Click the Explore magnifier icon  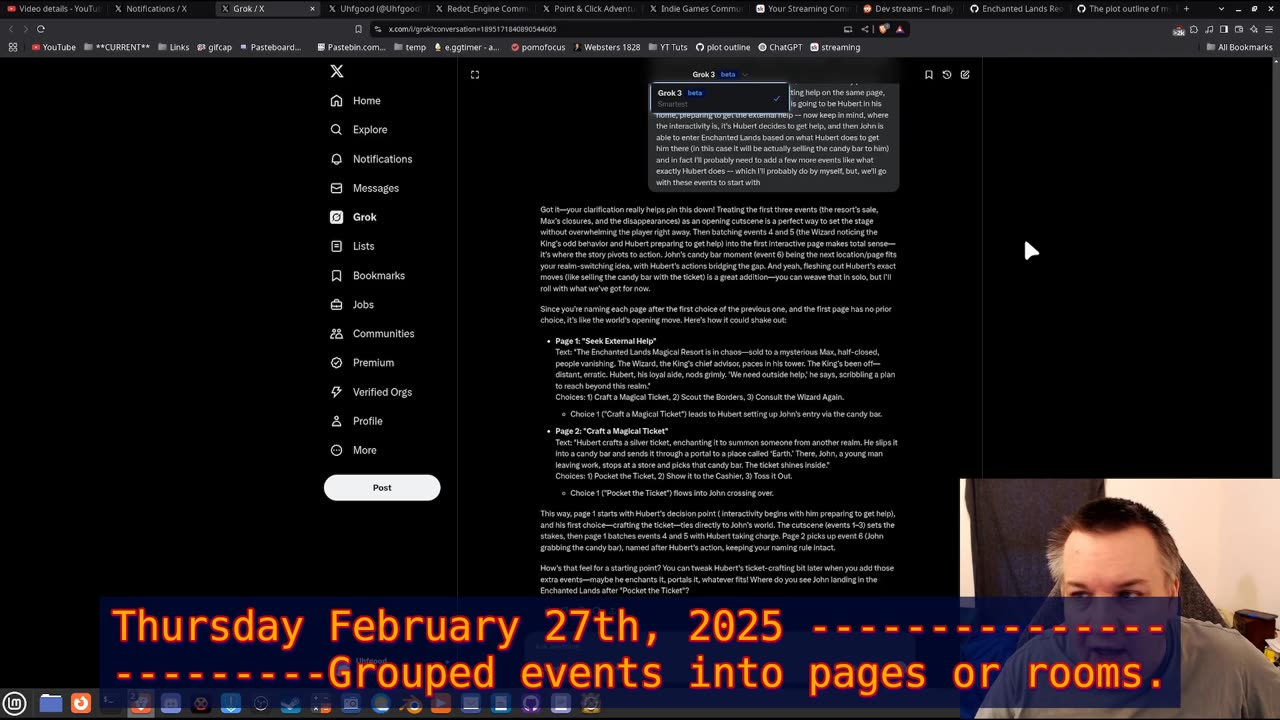(336, 129)
